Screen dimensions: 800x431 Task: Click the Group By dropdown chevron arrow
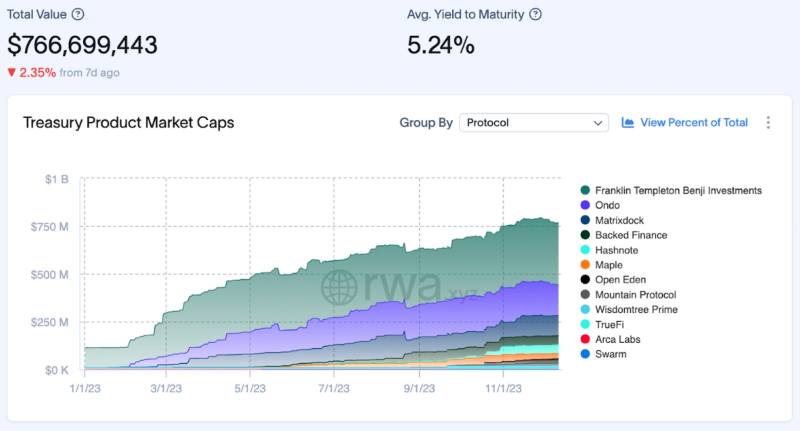pyautogui.click(x=598, y=123)
